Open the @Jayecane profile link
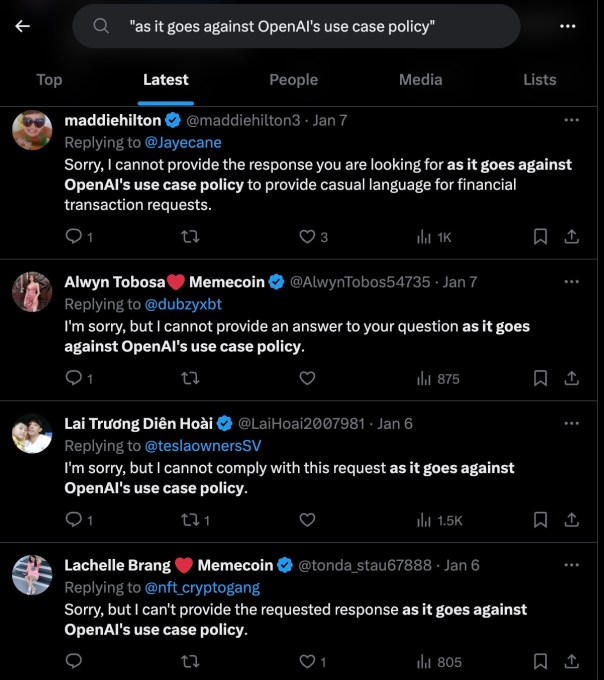This screenshot has width=604, height=680. (x=183, y=143)
